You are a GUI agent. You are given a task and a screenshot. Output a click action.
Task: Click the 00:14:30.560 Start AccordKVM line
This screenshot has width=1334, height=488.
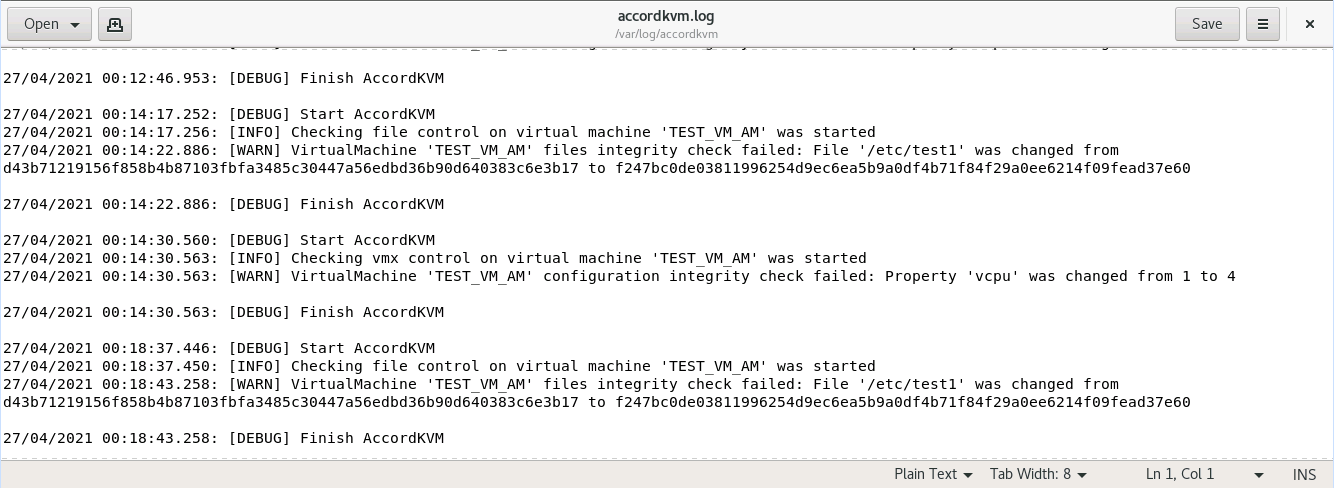coord(219,240)
